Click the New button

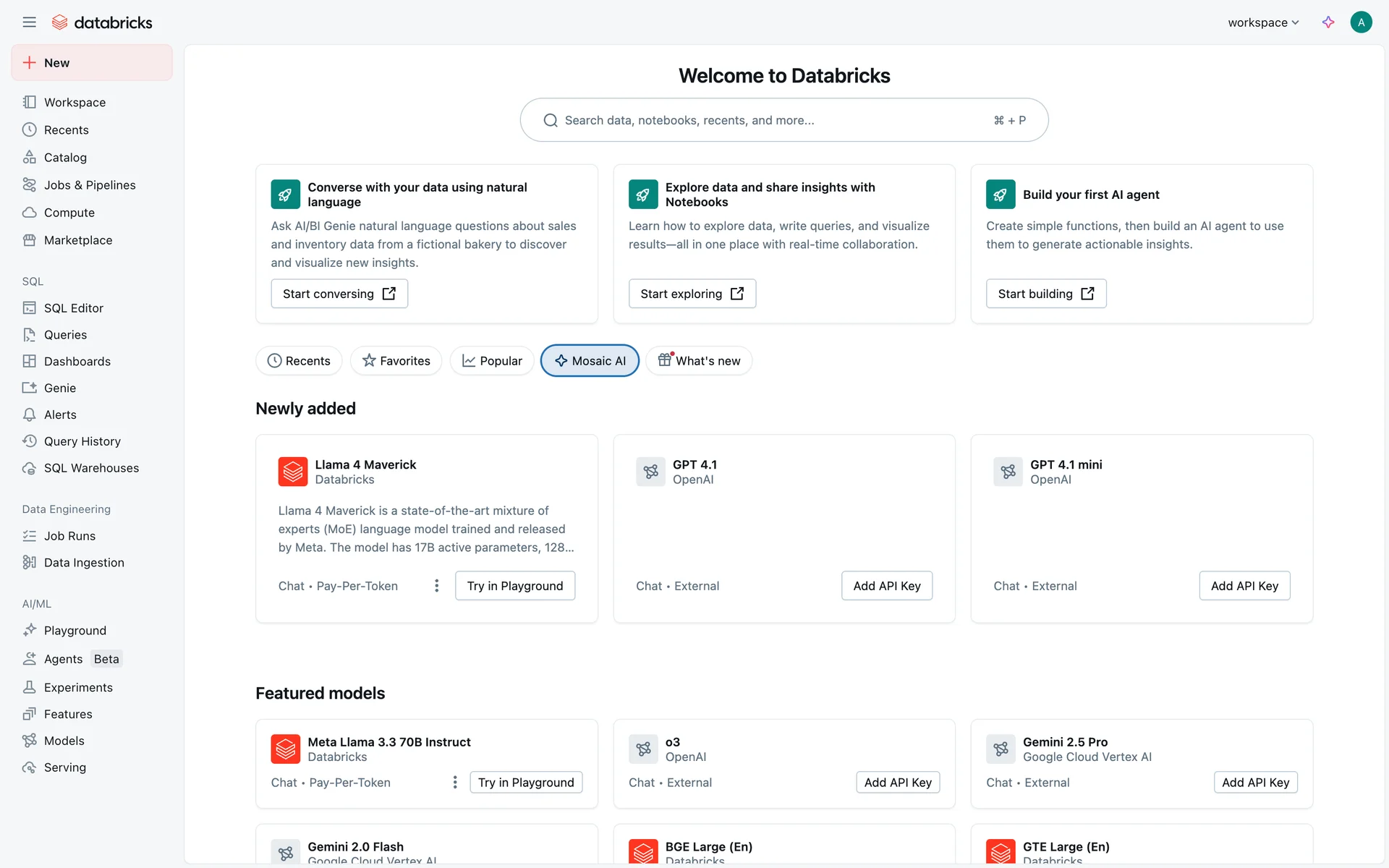click(92, 63)
